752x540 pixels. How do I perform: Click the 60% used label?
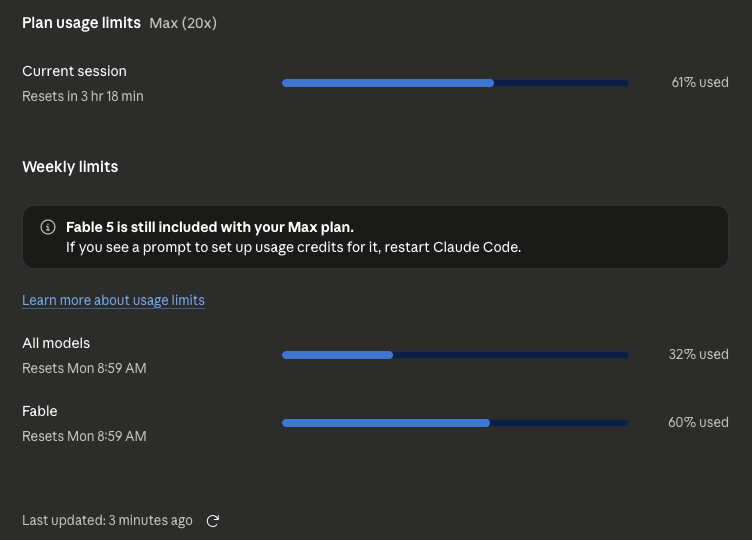pyautogui.click(x=698, y=423)
